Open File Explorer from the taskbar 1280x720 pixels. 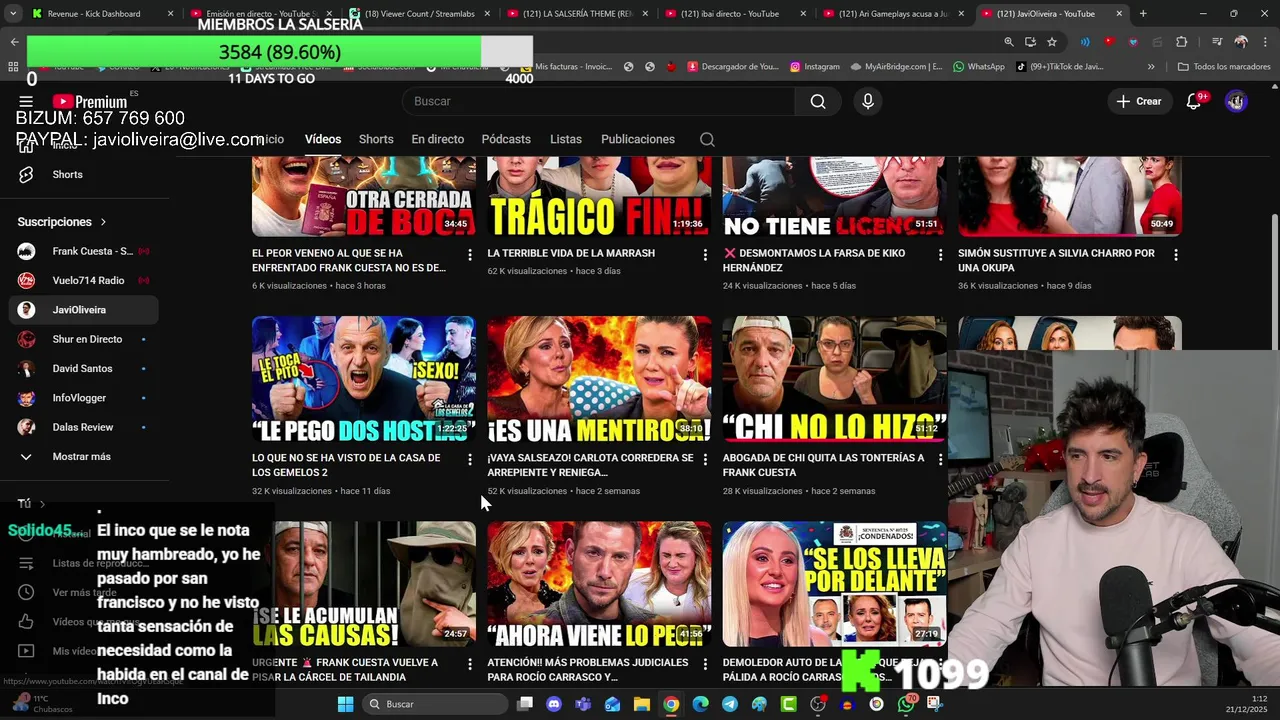coord(642,704)
